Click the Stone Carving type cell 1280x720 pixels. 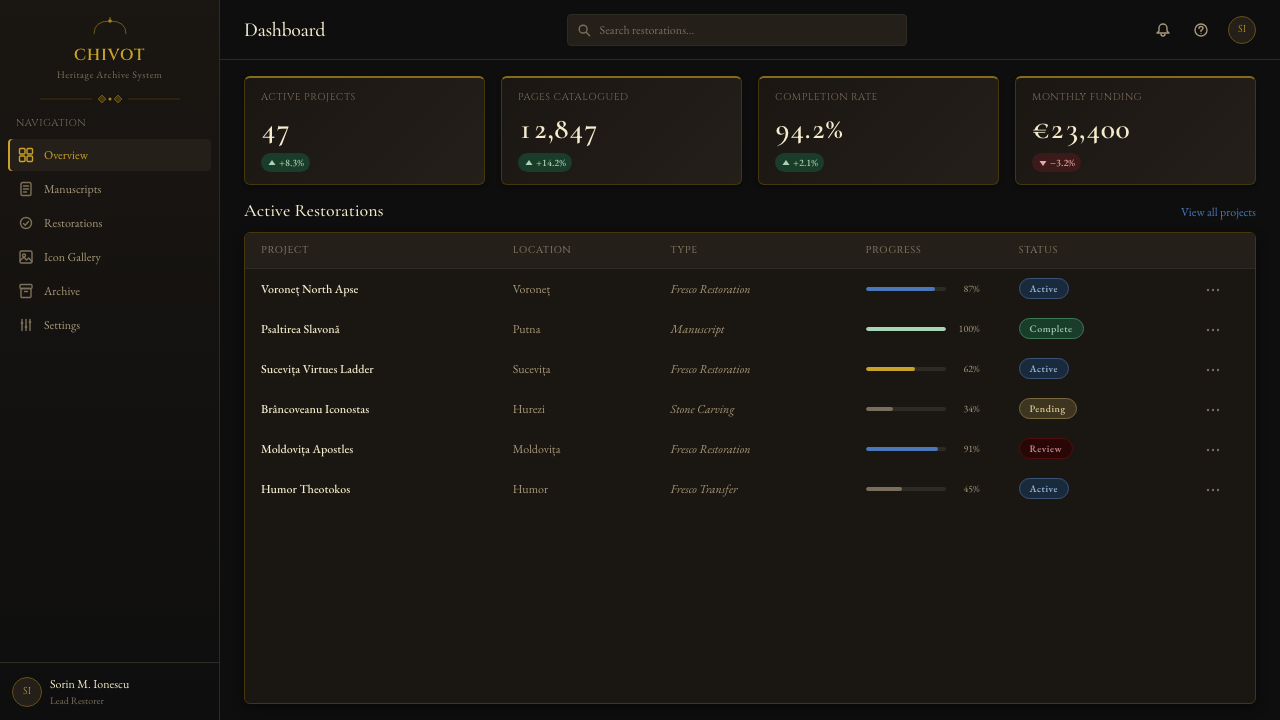point(702,409)
